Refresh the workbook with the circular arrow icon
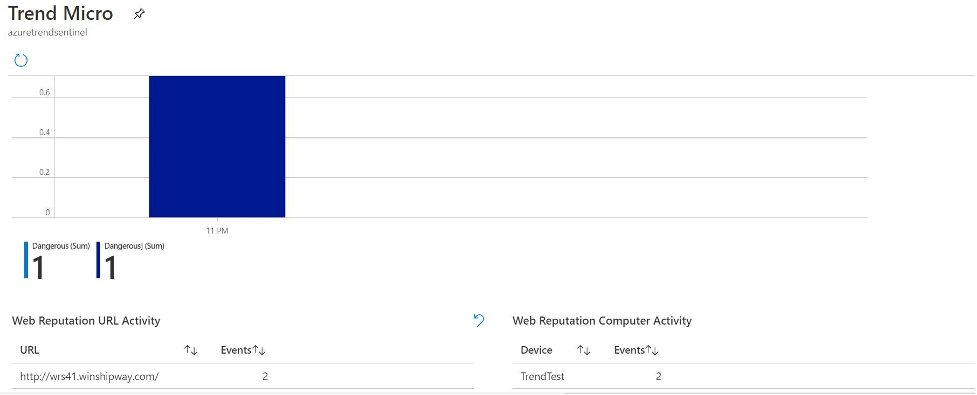 tap(21, 60)
